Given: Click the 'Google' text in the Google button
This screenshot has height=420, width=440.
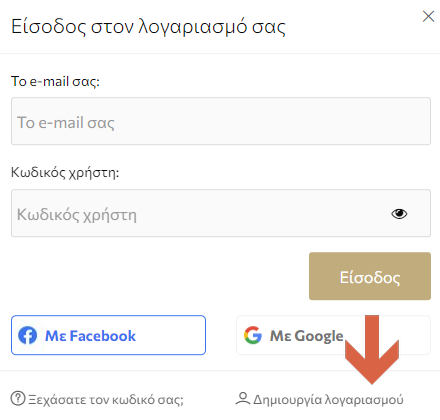Looking at the screenshot, I should (319, 336).
